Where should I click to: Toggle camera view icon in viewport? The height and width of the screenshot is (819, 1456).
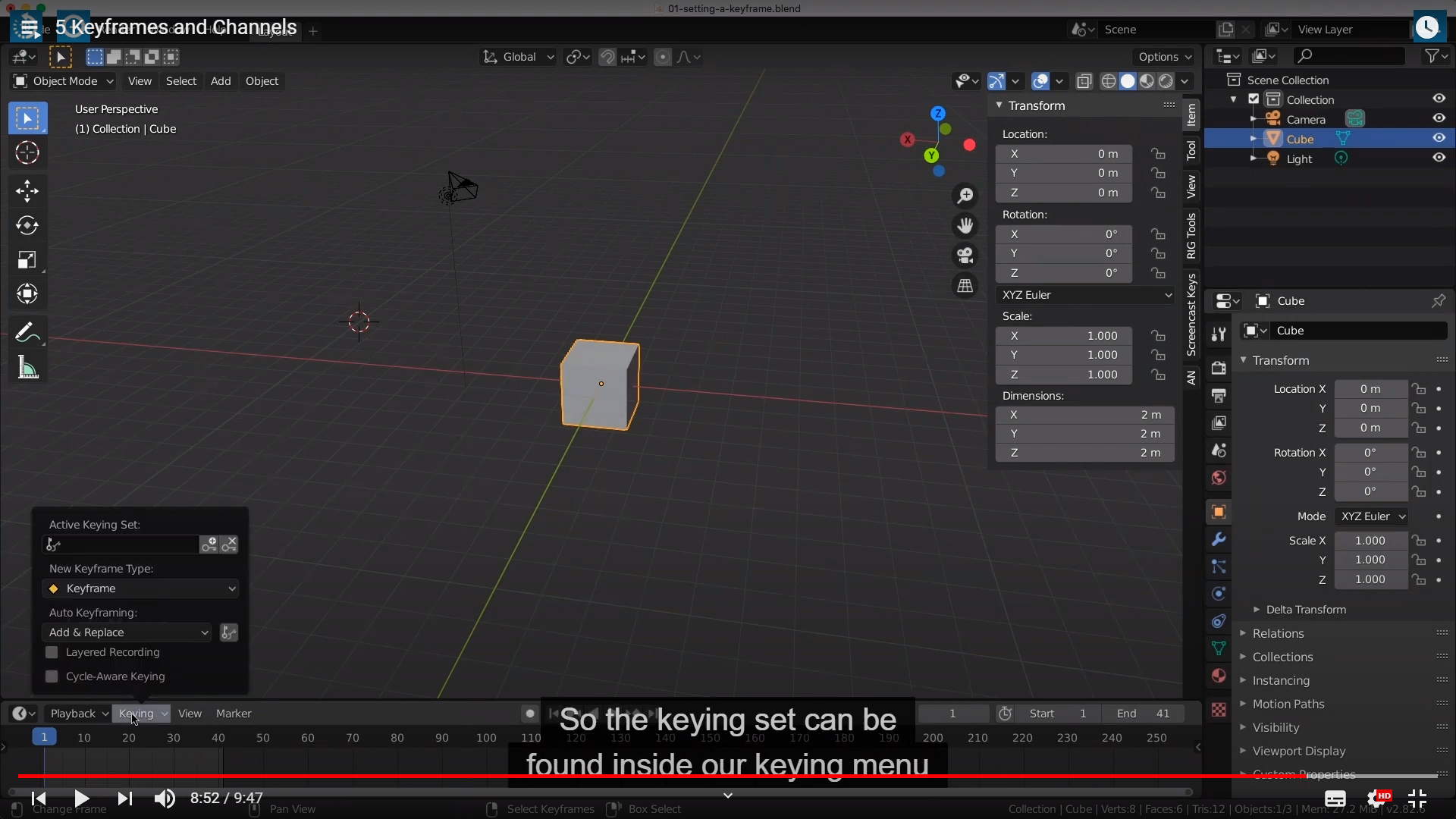[x=965, y=256]
